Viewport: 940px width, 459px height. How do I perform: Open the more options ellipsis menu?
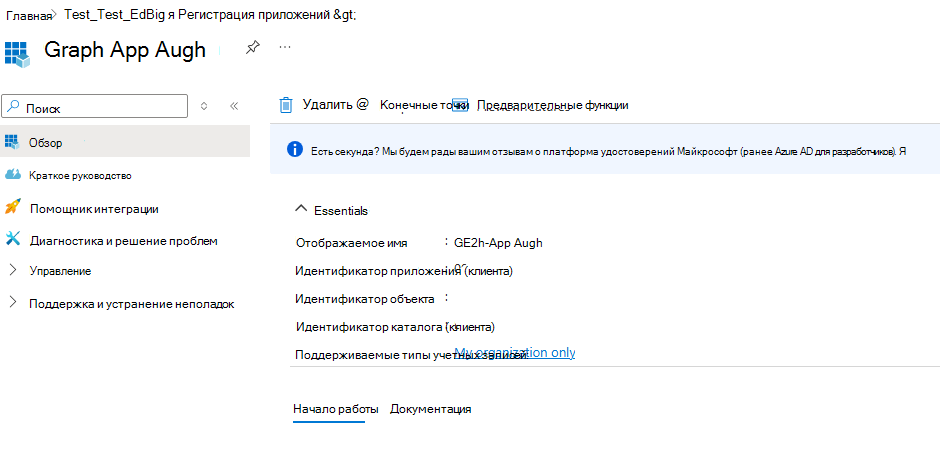tap(285, 47)
